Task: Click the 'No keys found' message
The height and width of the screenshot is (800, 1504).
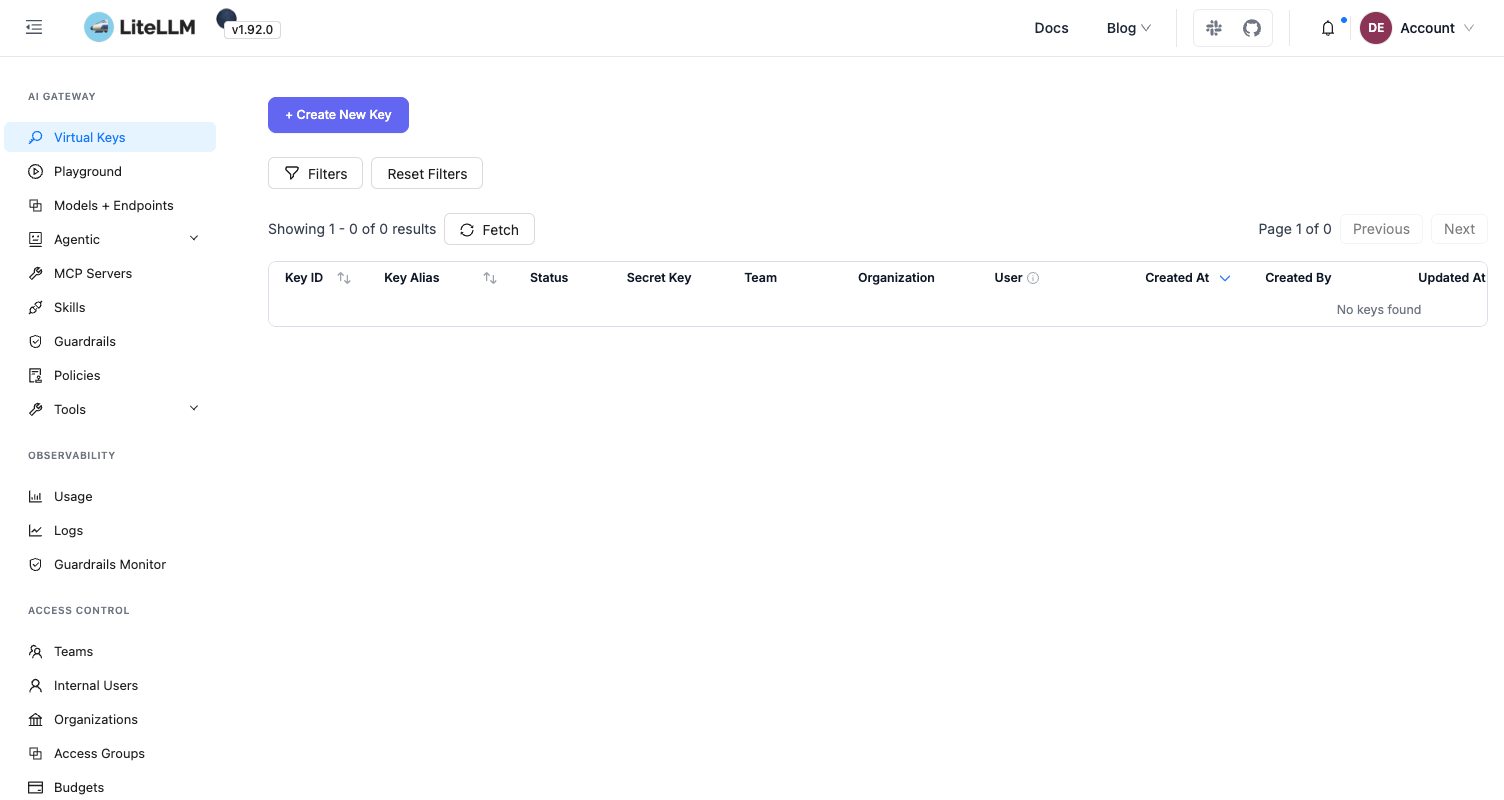Action: pos(1379,310)
